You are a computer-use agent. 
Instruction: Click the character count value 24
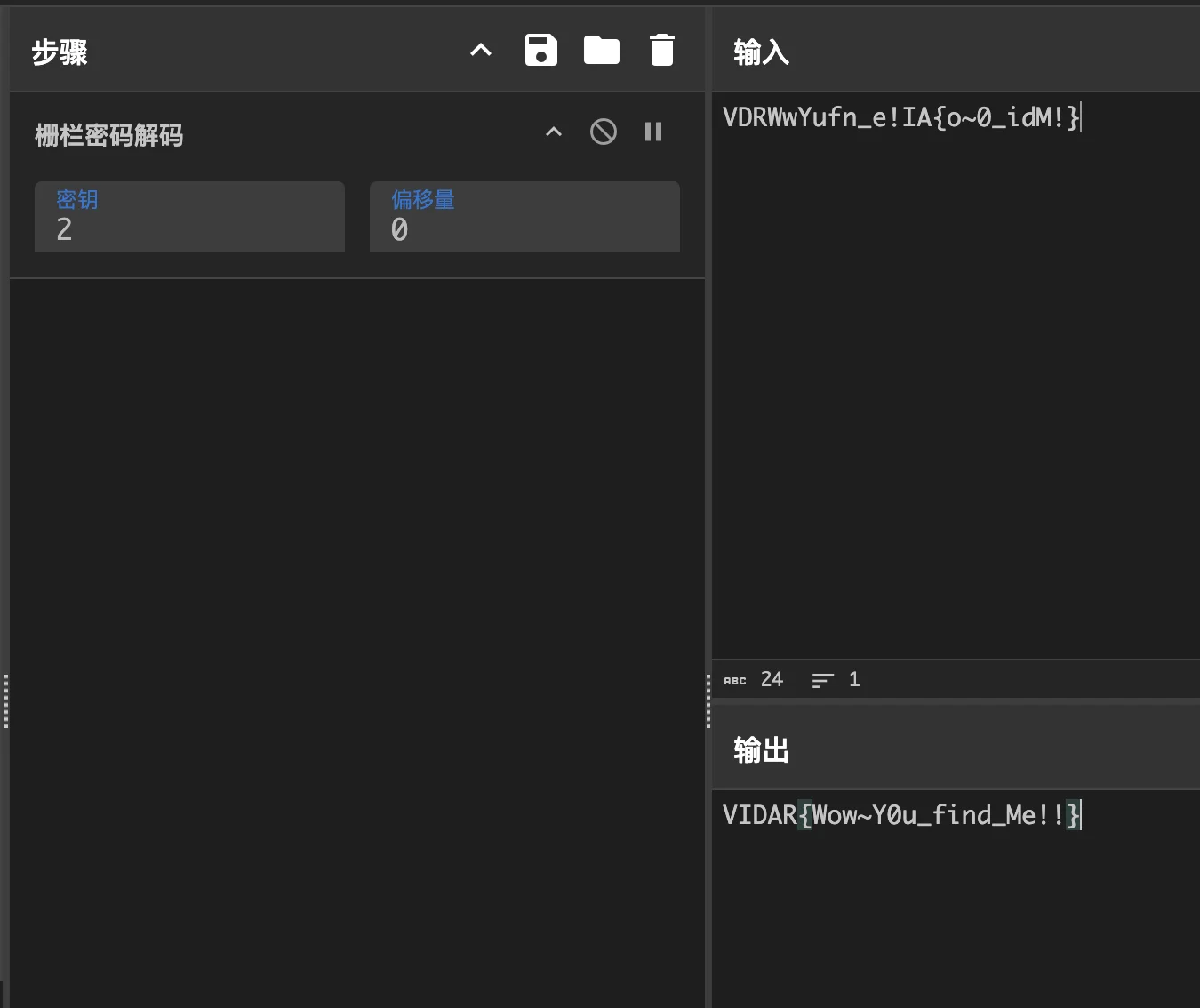pos(772,680)
